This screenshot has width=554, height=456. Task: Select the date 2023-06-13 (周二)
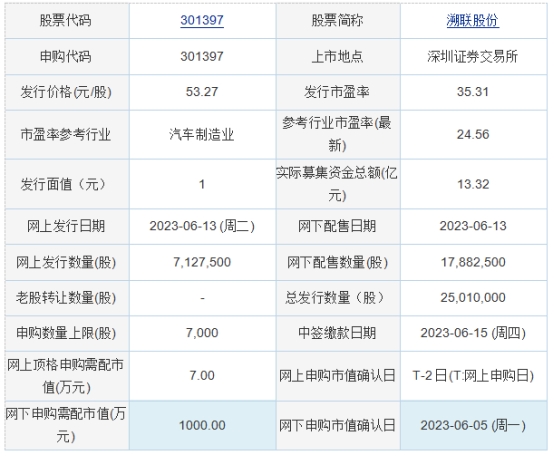pyautogui.click(x=202, y=226)
